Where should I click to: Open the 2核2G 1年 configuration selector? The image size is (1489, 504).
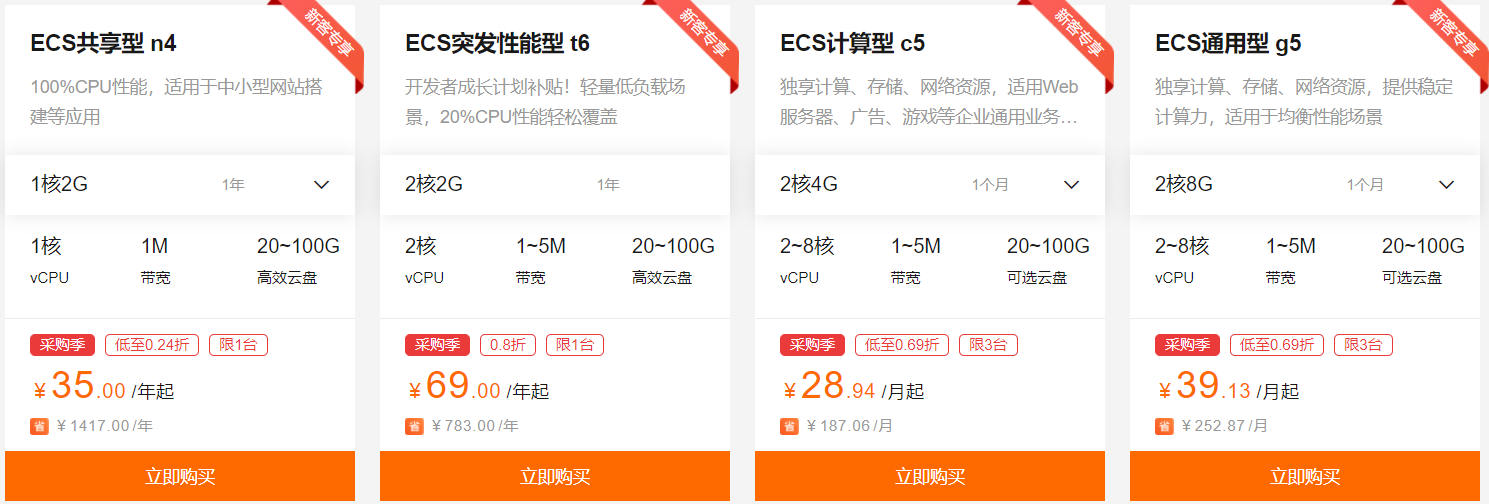555,184
